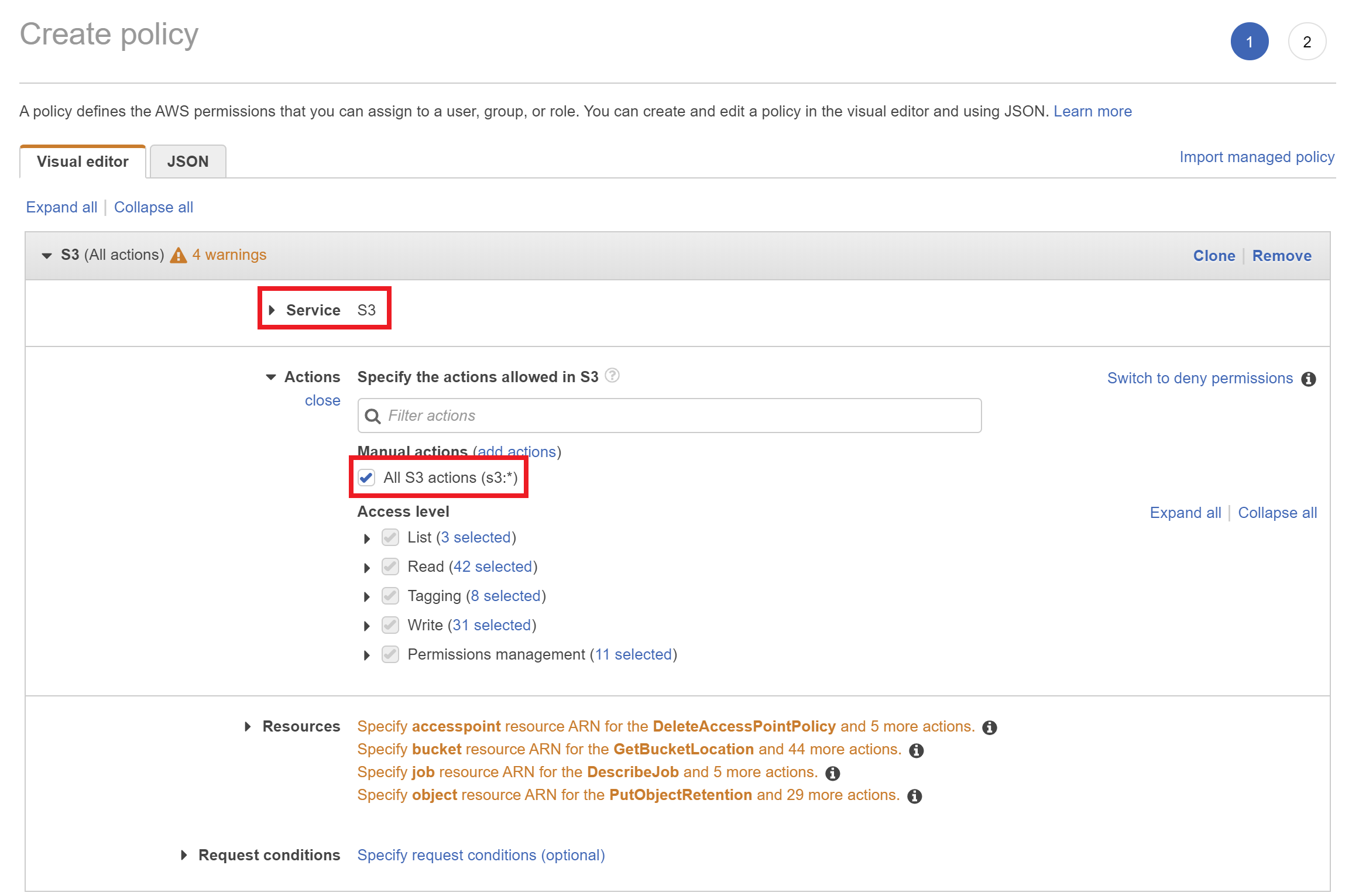Image resolution: width=1359 pixels, height=896 pixels.
Task: Toggle the Write access level checkbox
Action: (390, 625)
